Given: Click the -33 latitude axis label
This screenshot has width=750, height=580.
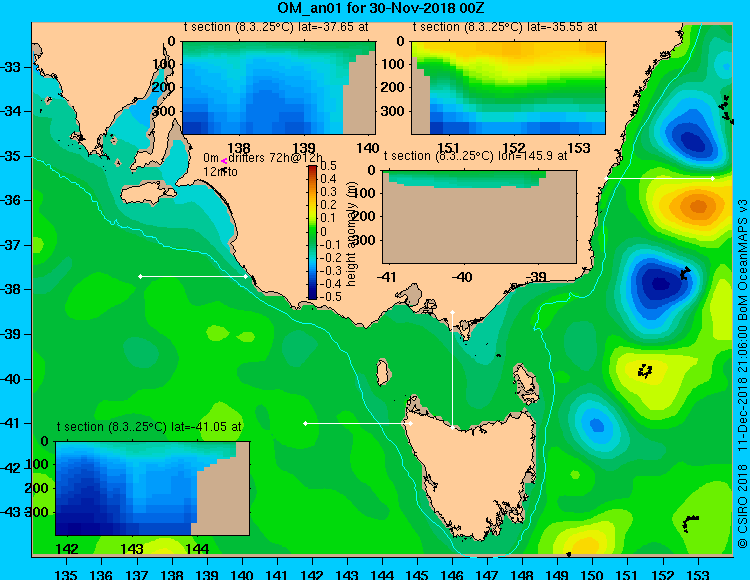Looking at the screenshot, I should [11, 67].
